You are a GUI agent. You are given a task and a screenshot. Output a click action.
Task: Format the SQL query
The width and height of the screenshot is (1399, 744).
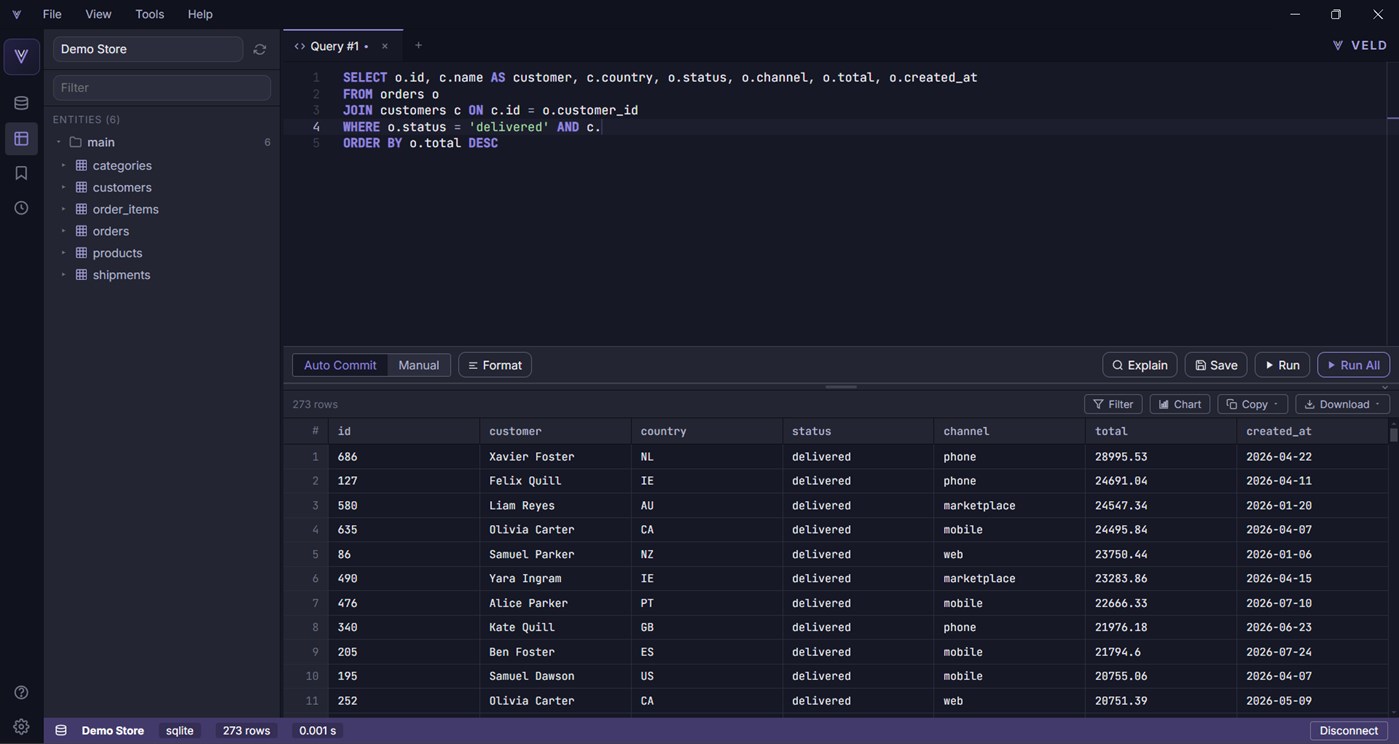click(x=495, y=365)
